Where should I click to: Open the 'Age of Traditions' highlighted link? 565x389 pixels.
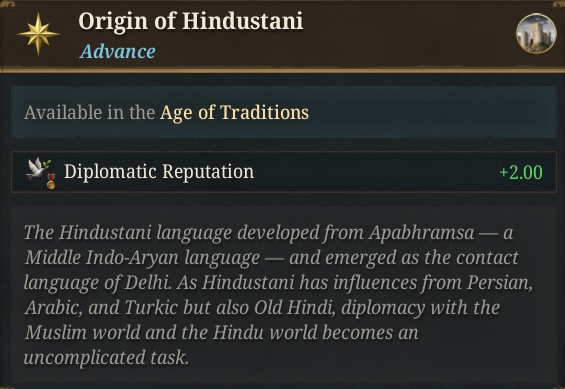coord(234,112)
